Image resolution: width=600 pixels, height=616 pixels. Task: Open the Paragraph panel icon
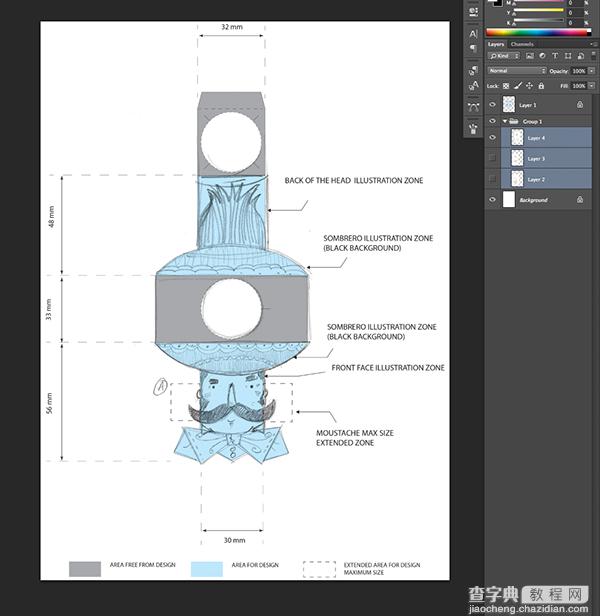coord(473,49)
